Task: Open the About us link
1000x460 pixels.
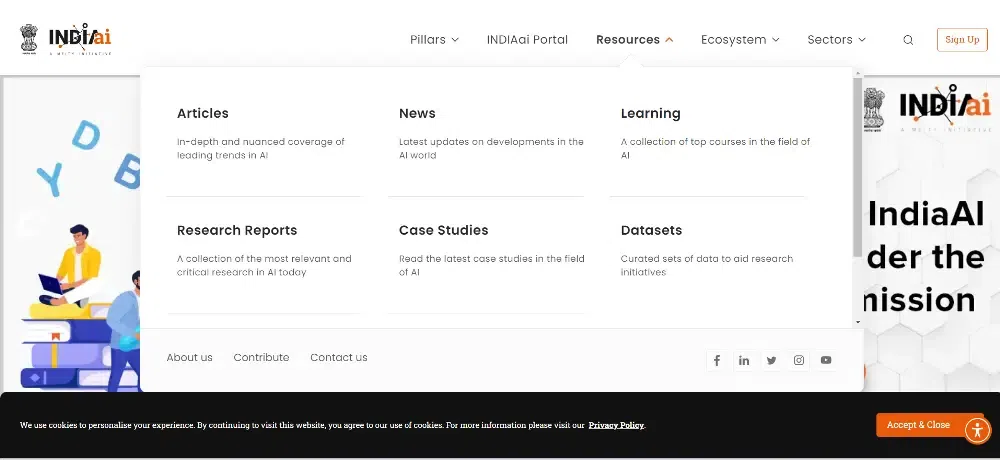Action: [189, 357]
